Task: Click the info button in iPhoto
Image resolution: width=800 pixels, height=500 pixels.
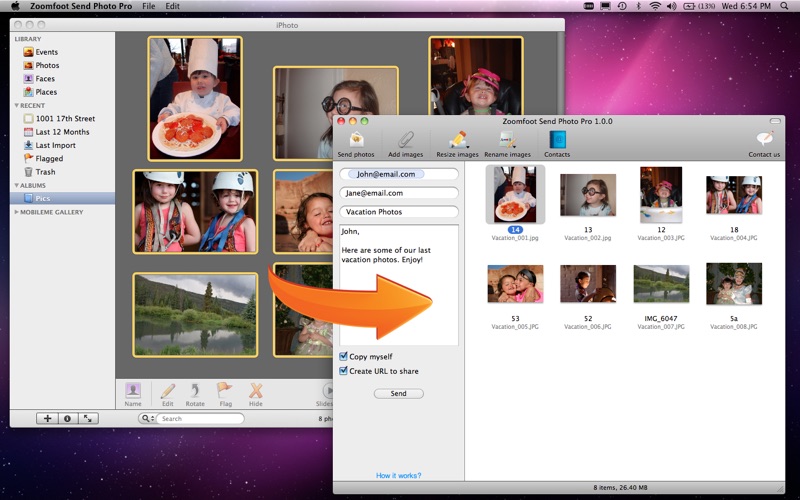Action: tap(67, 418)
